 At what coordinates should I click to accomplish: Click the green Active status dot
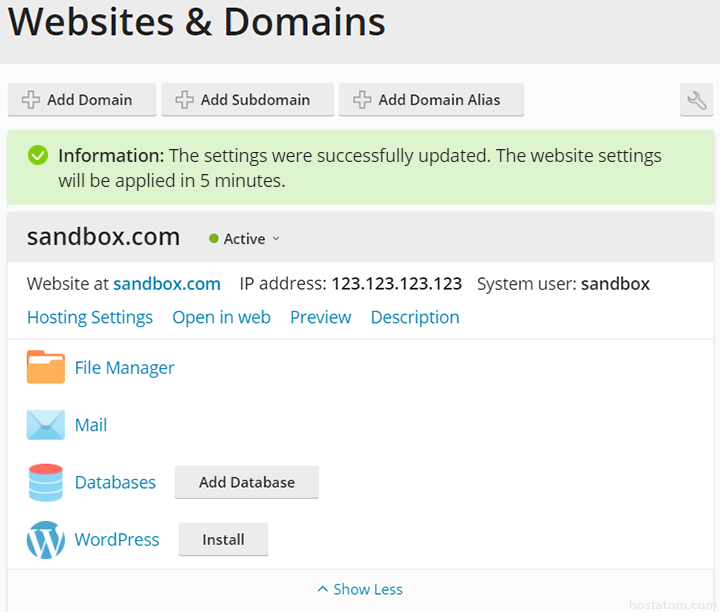pos(214,239)
